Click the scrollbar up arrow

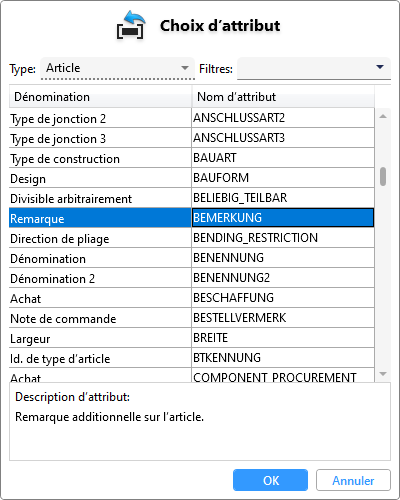[x=383, y=116]
